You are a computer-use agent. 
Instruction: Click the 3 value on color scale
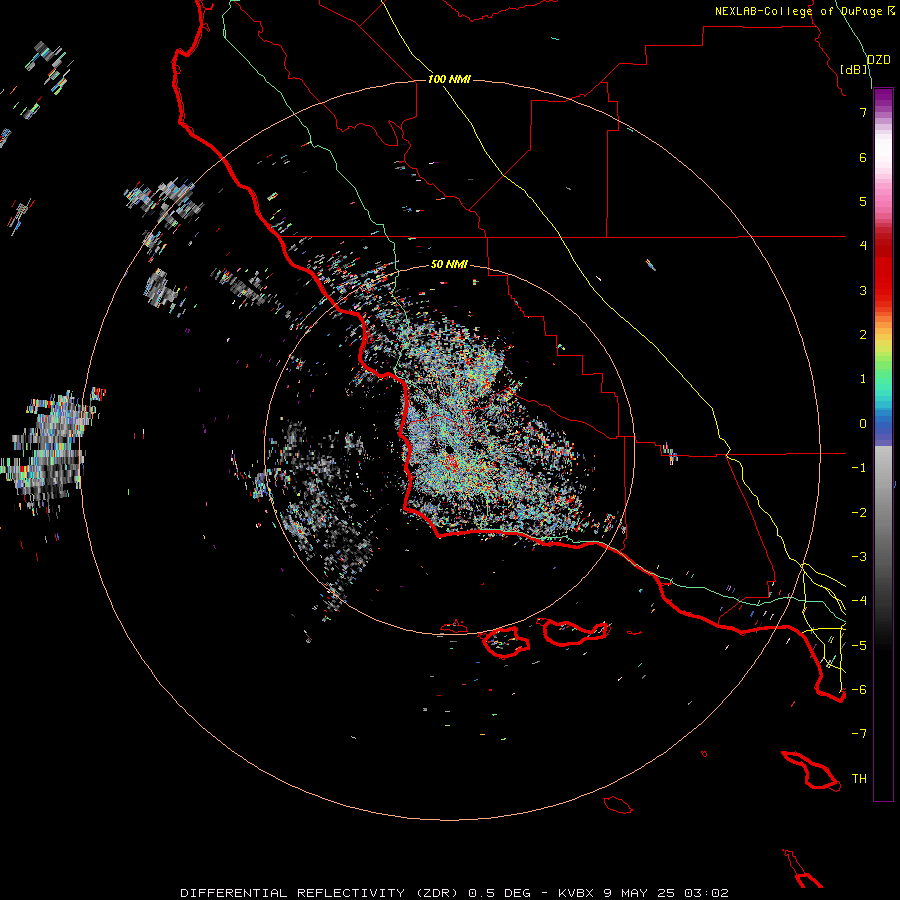[x=863, y=290]
